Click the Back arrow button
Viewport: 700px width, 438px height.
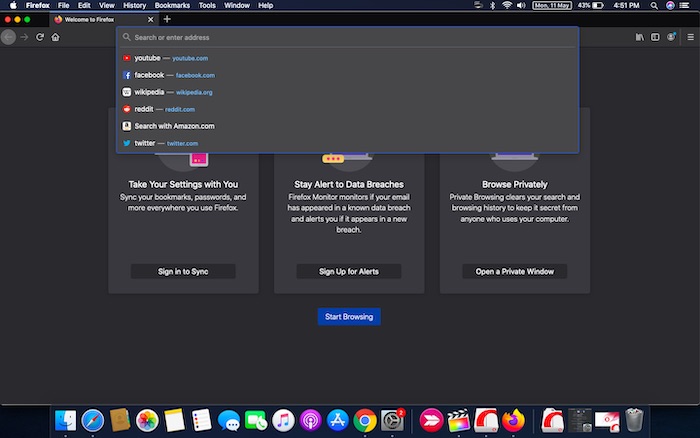point(8,37)
